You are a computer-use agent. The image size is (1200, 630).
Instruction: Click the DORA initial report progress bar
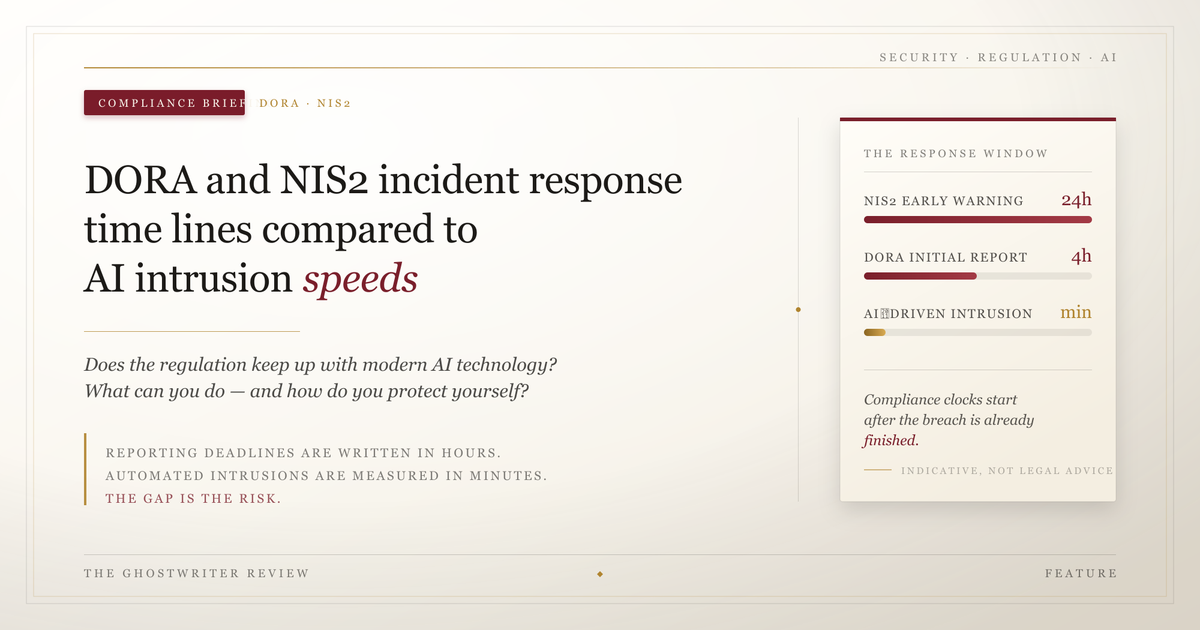coord(978,276)
